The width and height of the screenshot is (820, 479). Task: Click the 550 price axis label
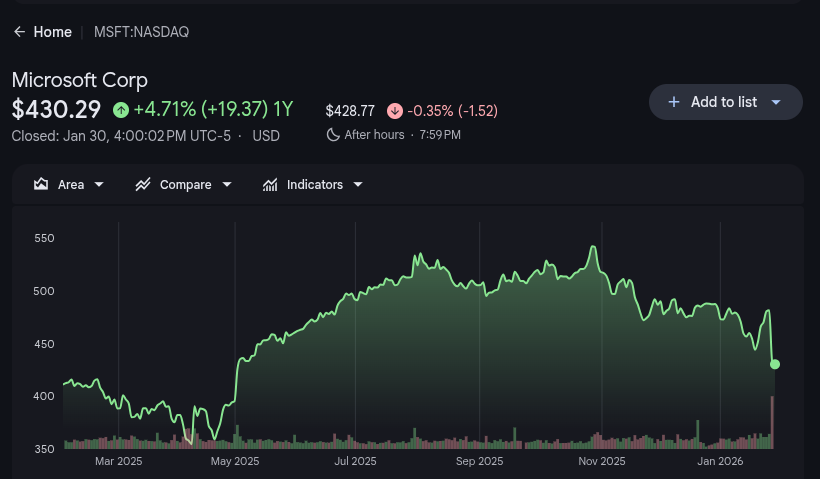44,238
